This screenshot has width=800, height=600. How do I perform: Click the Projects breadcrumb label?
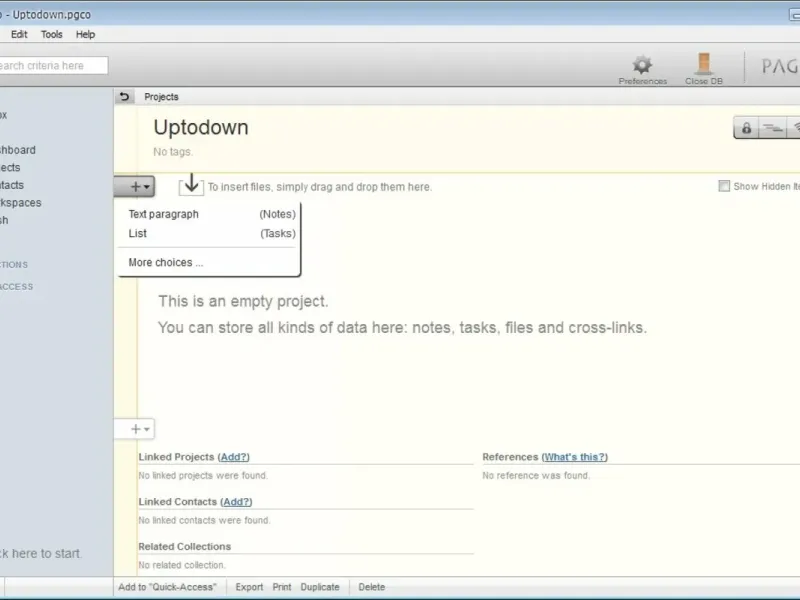pos(161,97)
